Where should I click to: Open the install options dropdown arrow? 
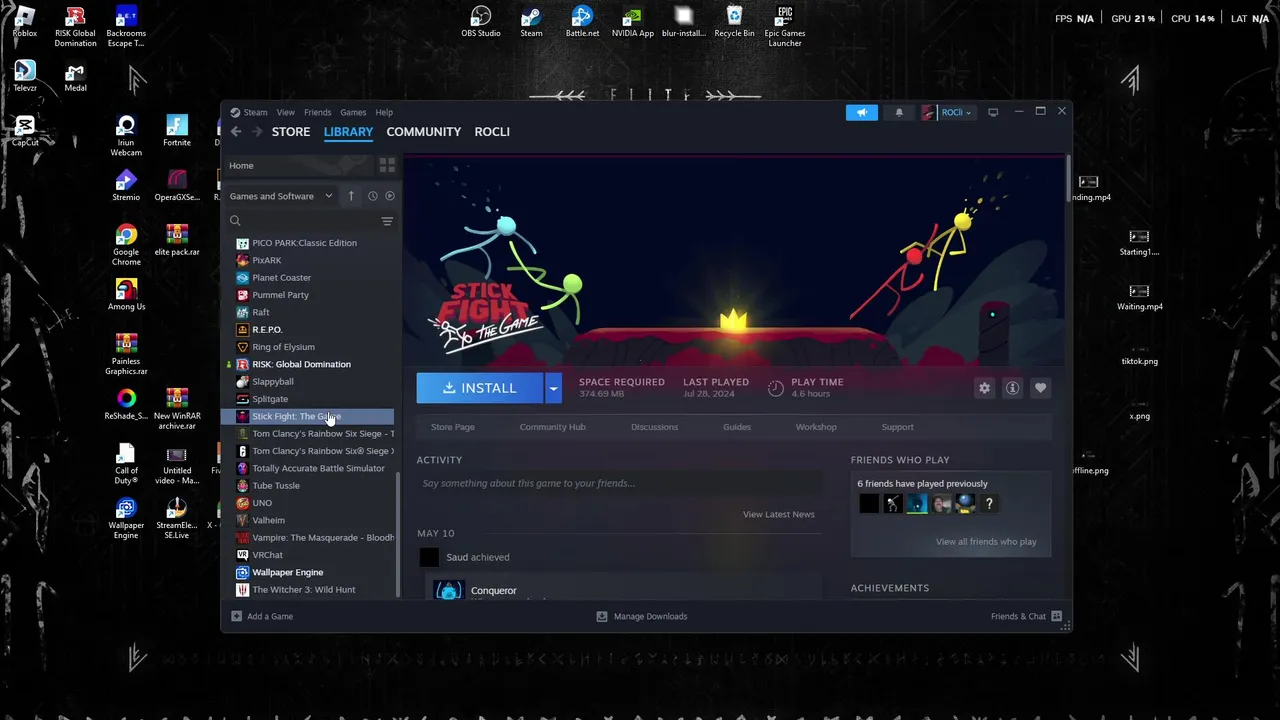click(553, 388)
